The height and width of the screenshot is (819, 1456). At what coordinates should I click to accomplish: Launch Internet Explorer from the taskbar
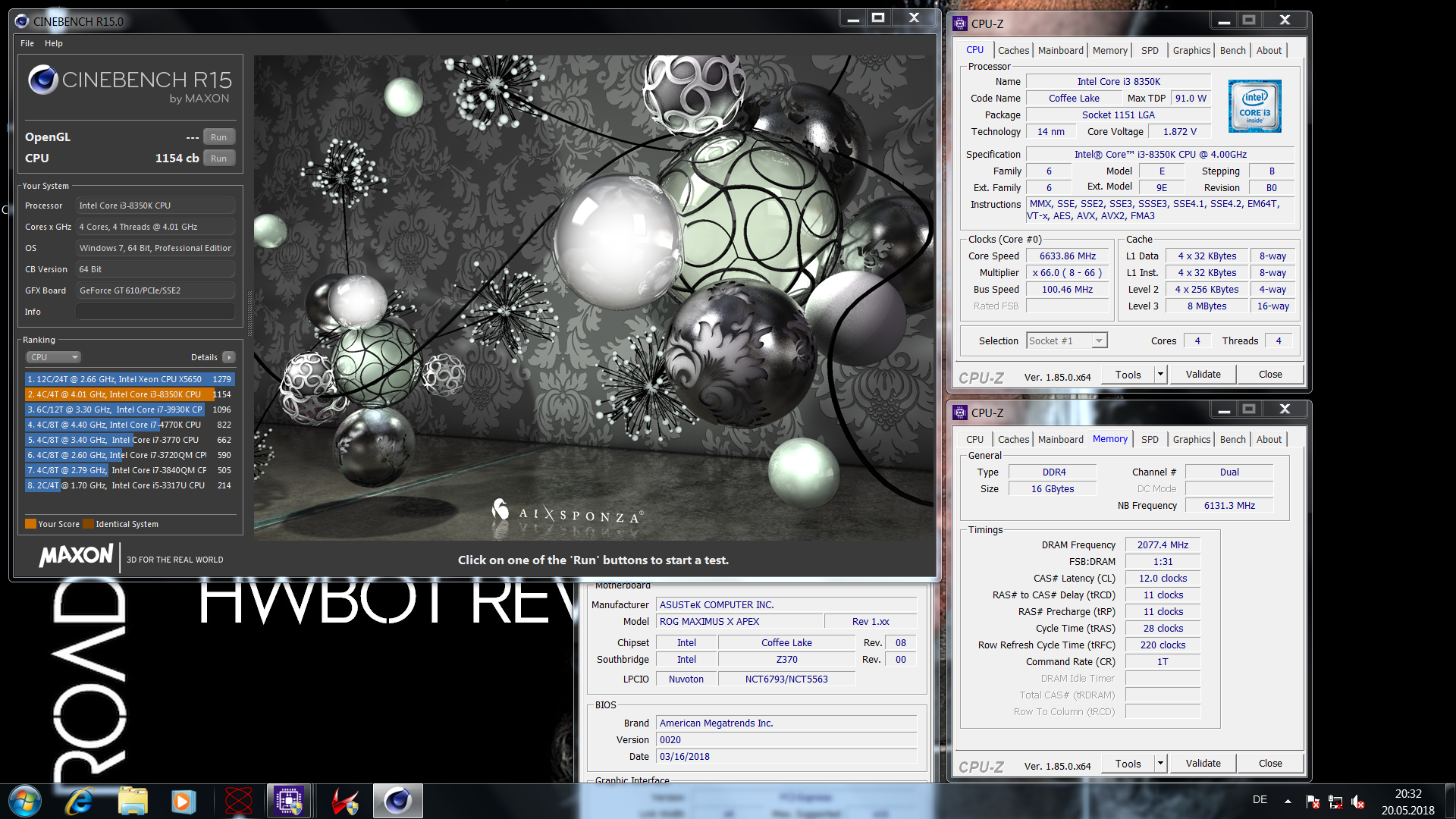pyautogui.click(x=79, y=801)
